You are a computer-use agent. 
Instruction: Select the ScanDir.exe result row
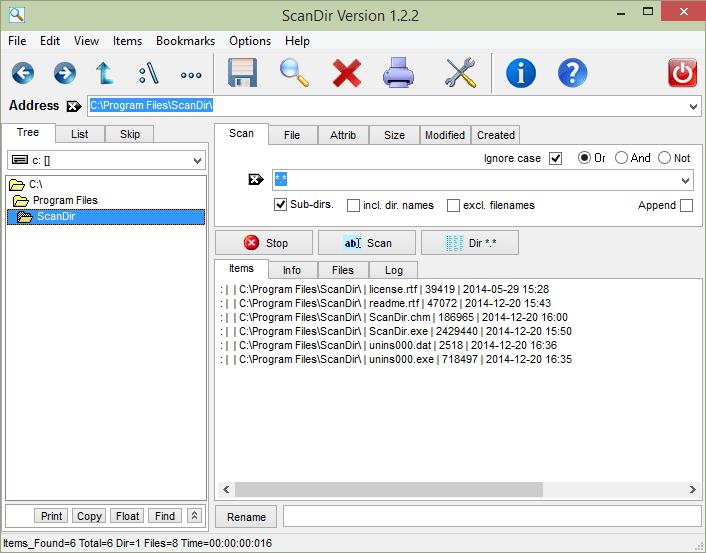[396, 331]
